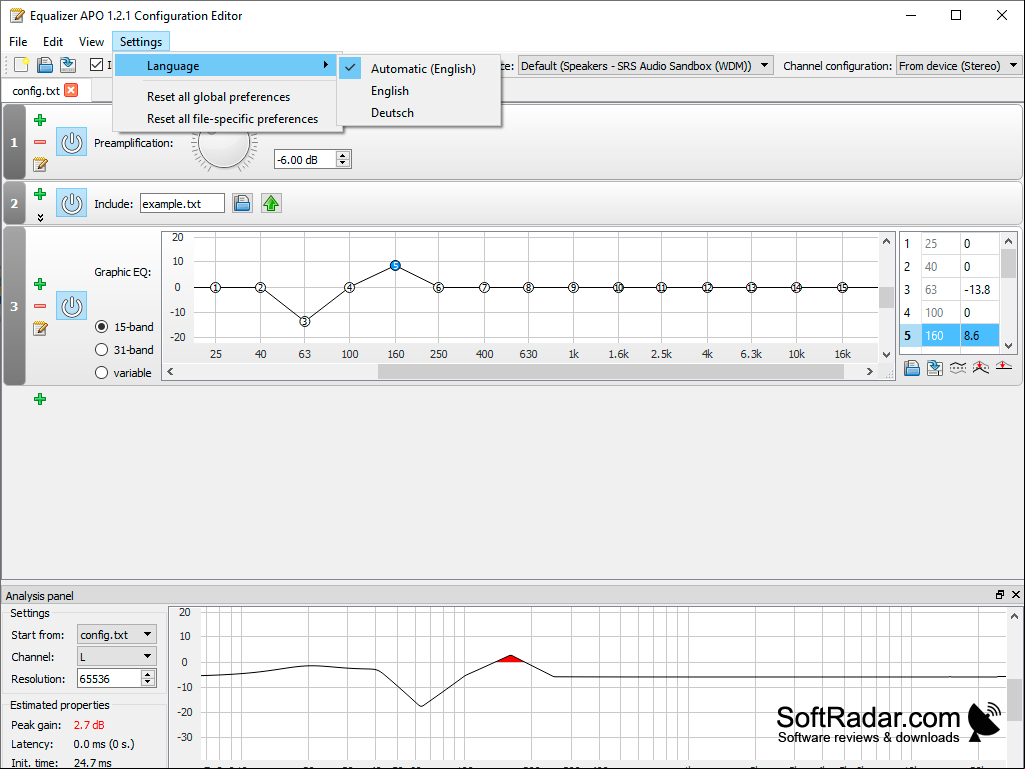Click EQ band point 3 at 63 Hz
Image resolution: width=1025 pixels, height=769 pixels.
(x=304, y=321)
